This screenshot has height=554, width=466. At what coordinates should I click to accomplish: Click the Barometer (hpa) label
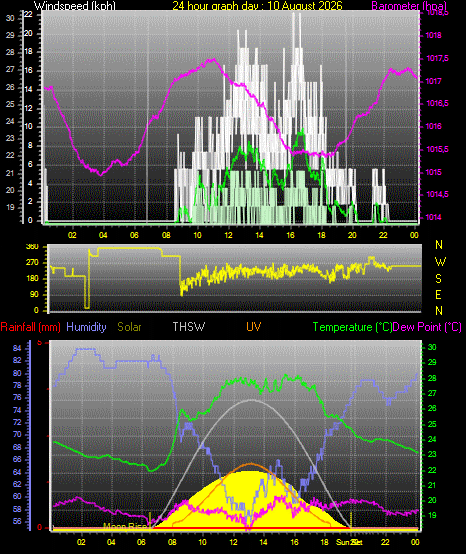pyautogui.click(x=409, y=6)
